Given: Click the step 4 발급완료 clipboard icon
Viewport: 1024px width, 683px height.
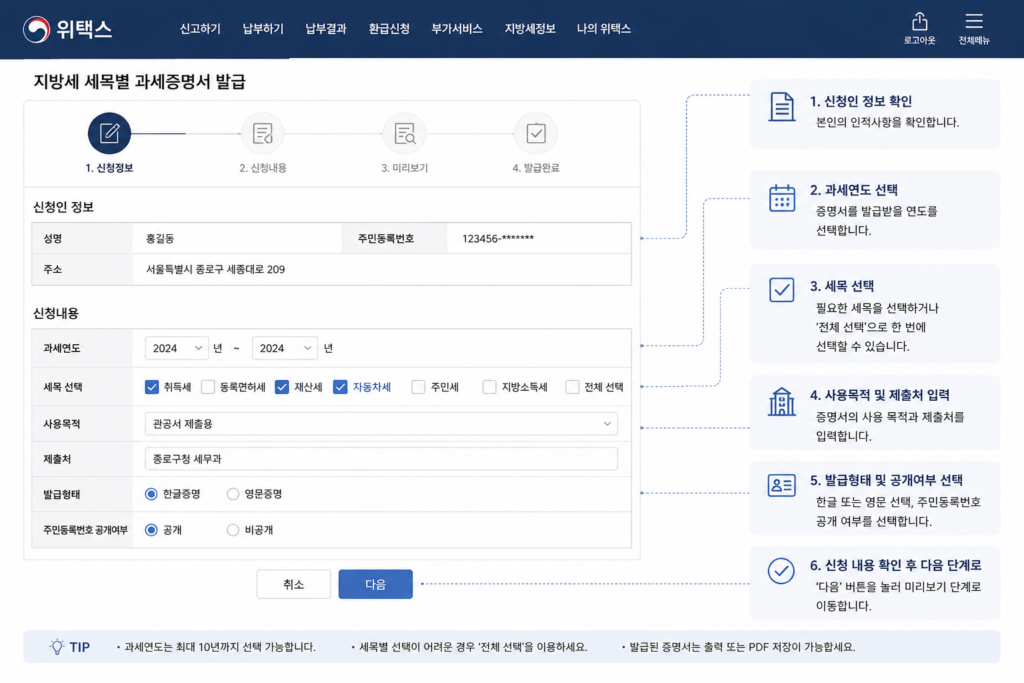Looking at the screenshot, I should (x=536, y=133).
